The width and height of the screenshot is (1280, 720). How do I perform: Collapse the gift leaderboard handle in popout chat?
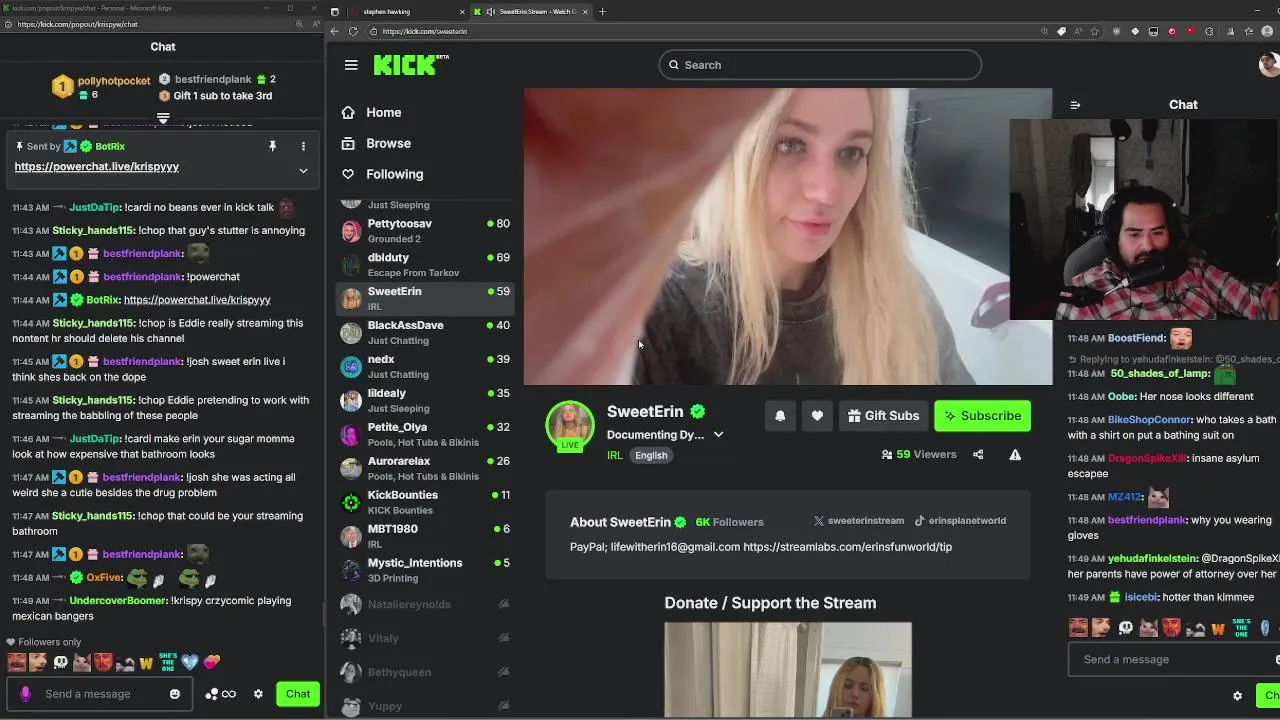pos(163,118)
